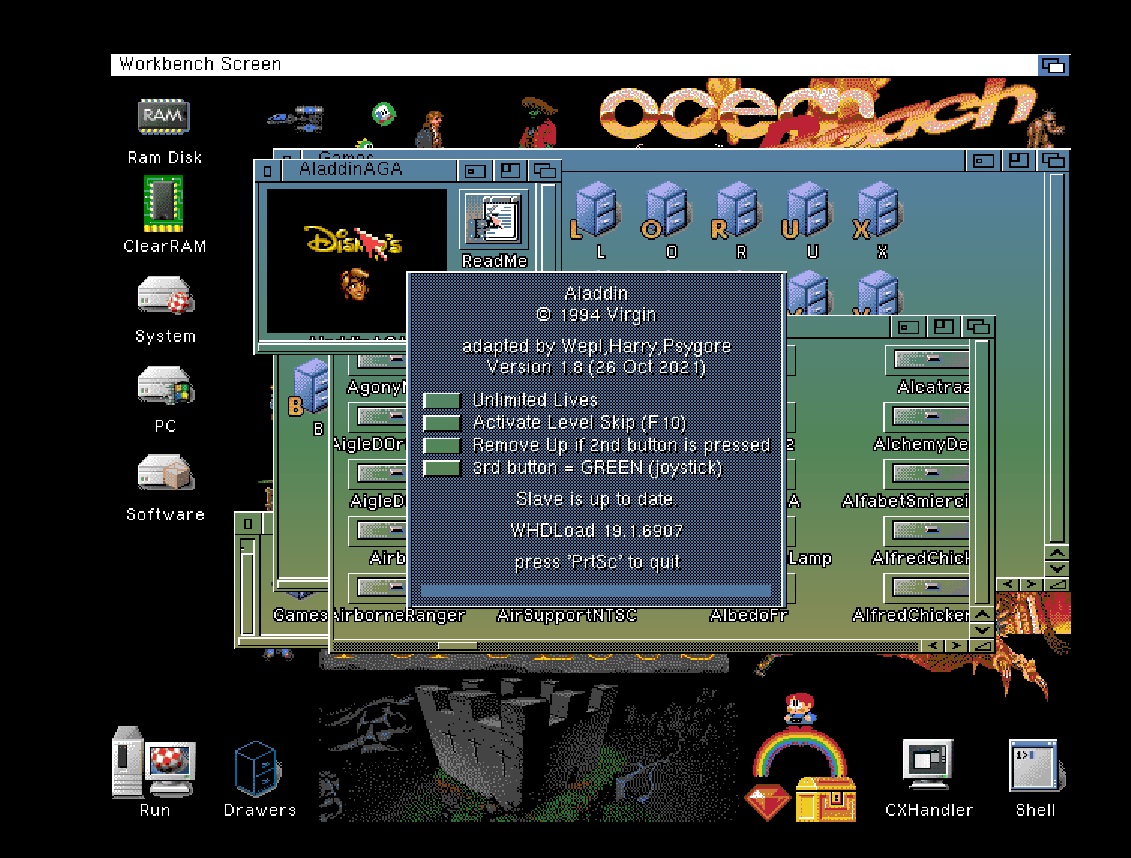The height and width of the screenshot is (858, 1131).
Task: Click the 'WHDLoad 19.1.6907' text
Action: click(597, 531)
